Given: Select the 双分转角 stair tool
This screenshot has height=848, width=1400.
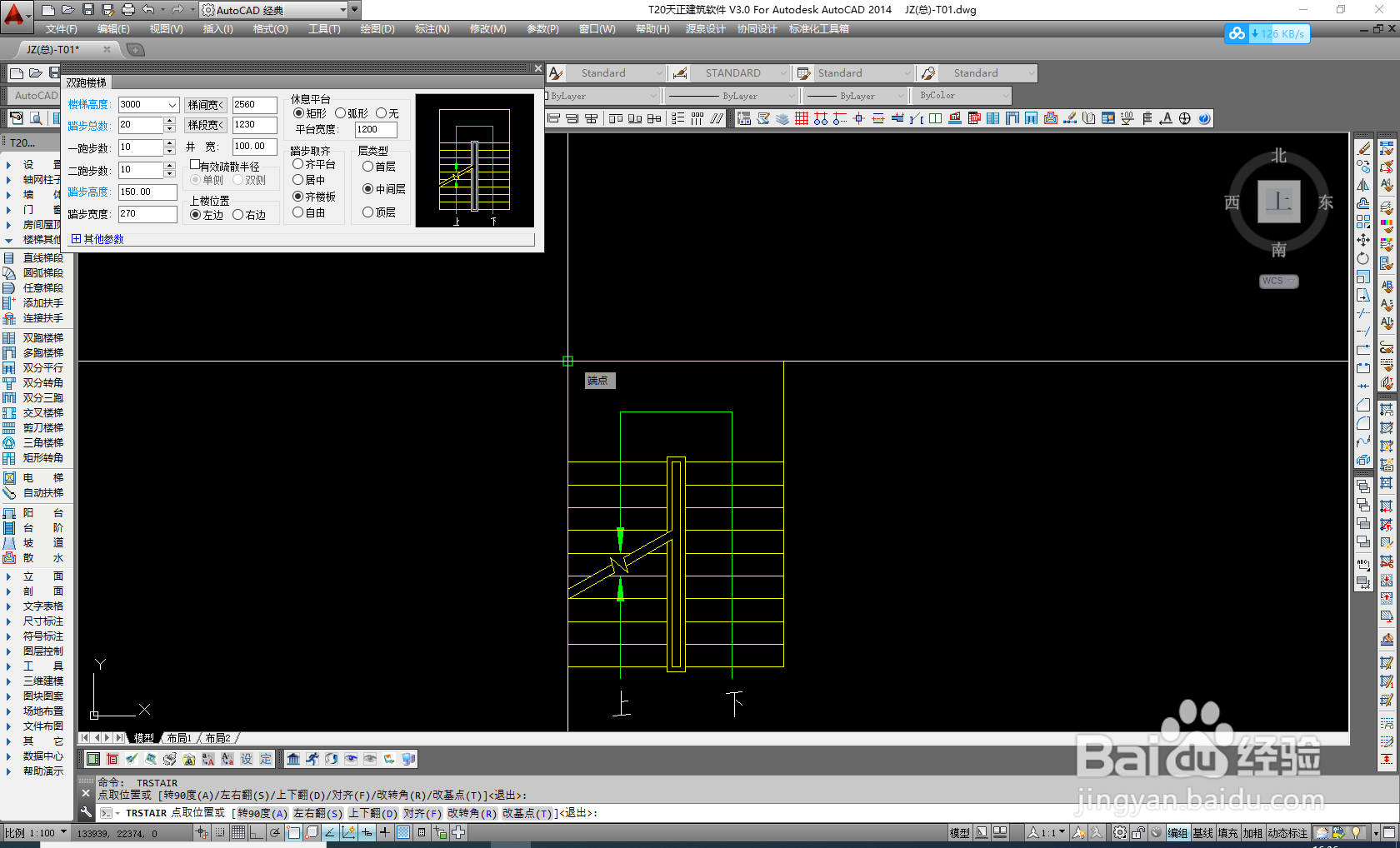Looking at the screenshot, I should [x=33, y=383].
